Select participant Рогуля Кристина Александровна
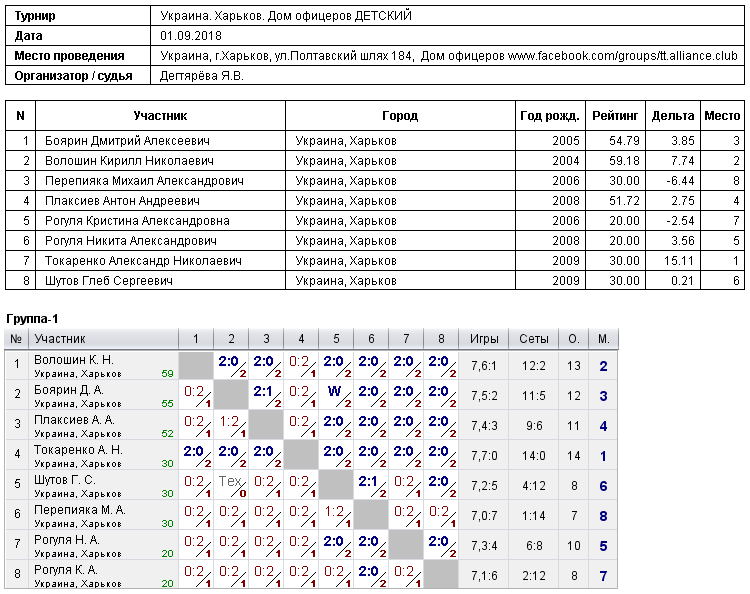 [x=137, y=221]
